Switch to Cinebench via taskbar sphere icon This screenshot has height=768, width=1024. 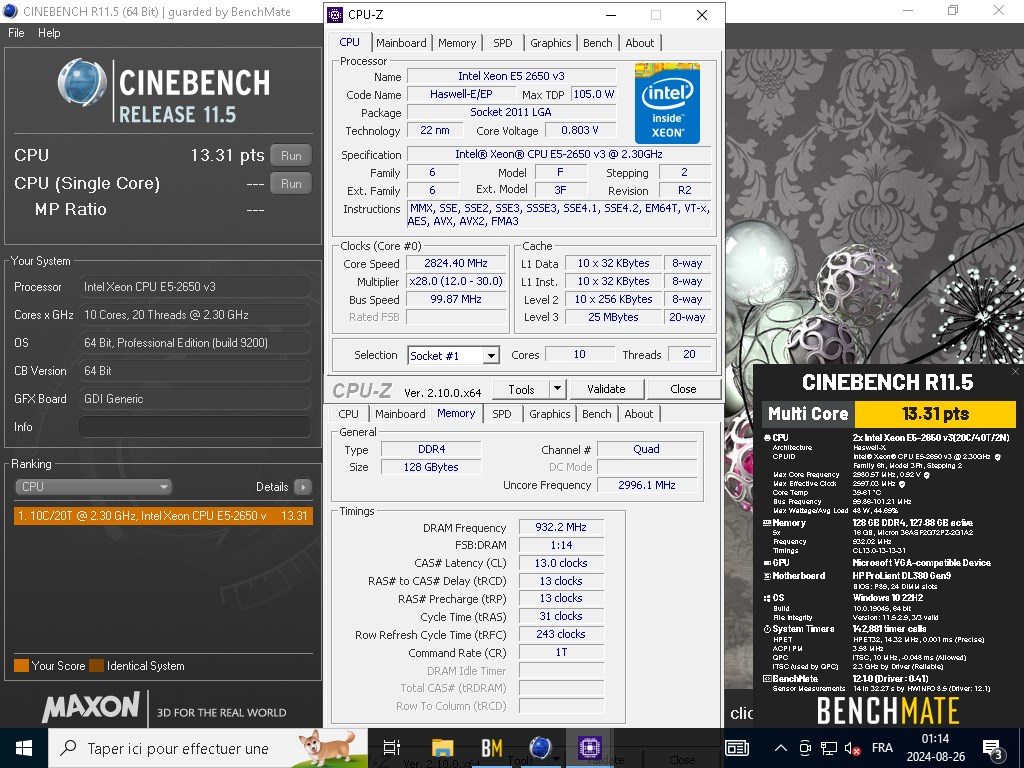[540, 748]
